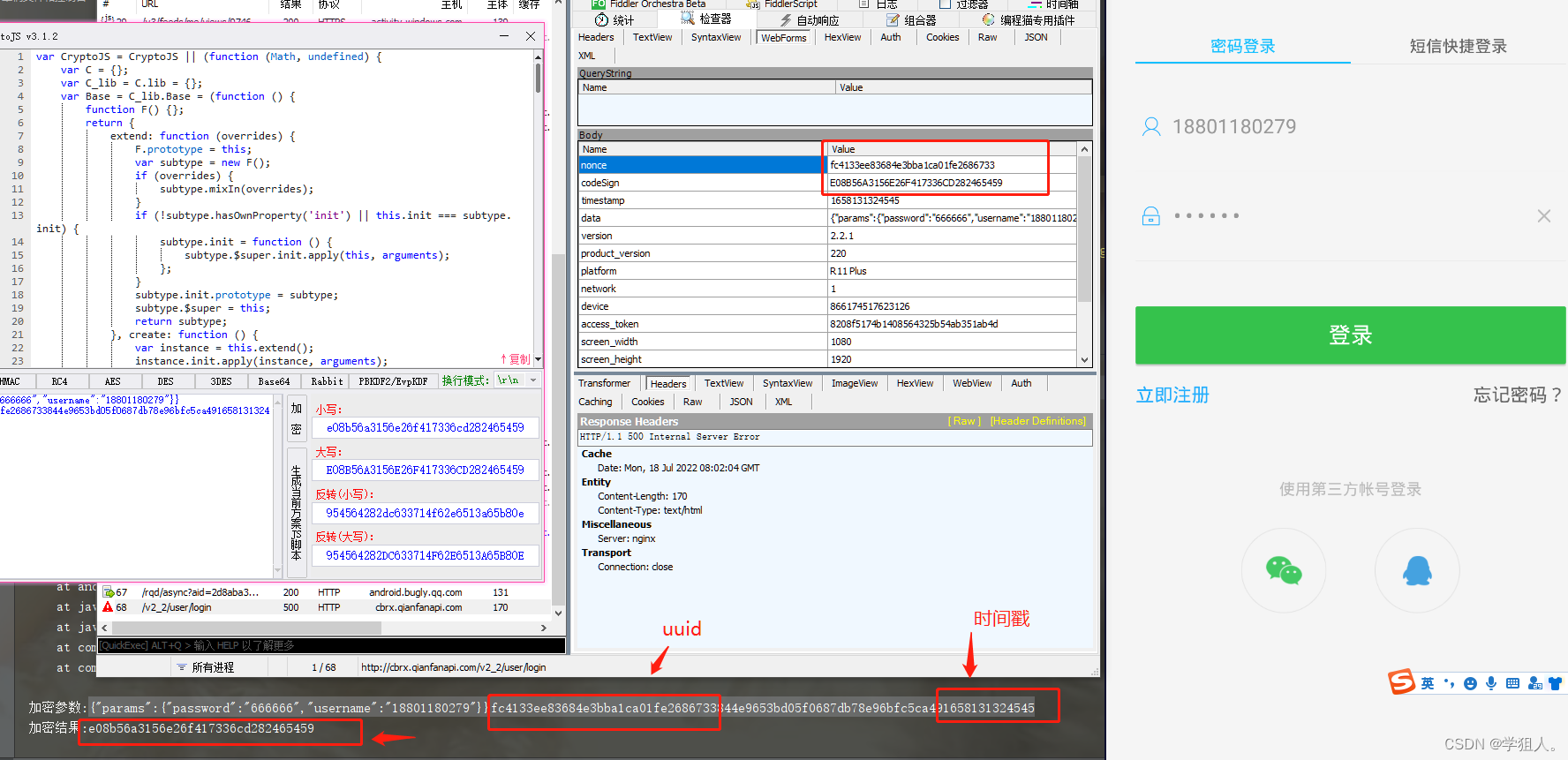1568x760 pixels.
Task: Click the 加密 encrypt button
Action: [296, 418]
